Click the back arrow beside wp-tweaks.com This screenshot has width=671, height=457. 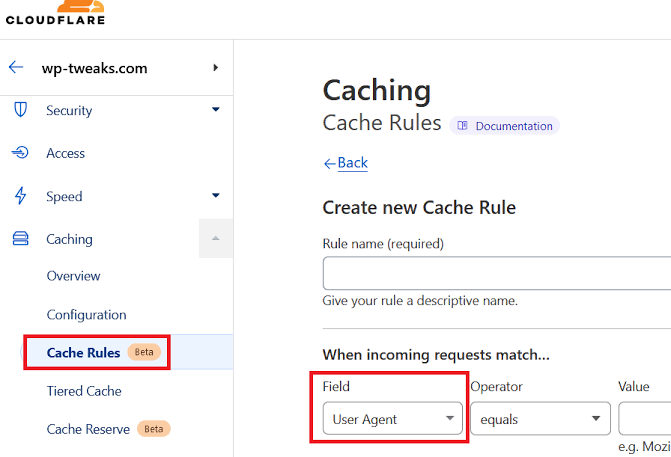click(16, 67)
